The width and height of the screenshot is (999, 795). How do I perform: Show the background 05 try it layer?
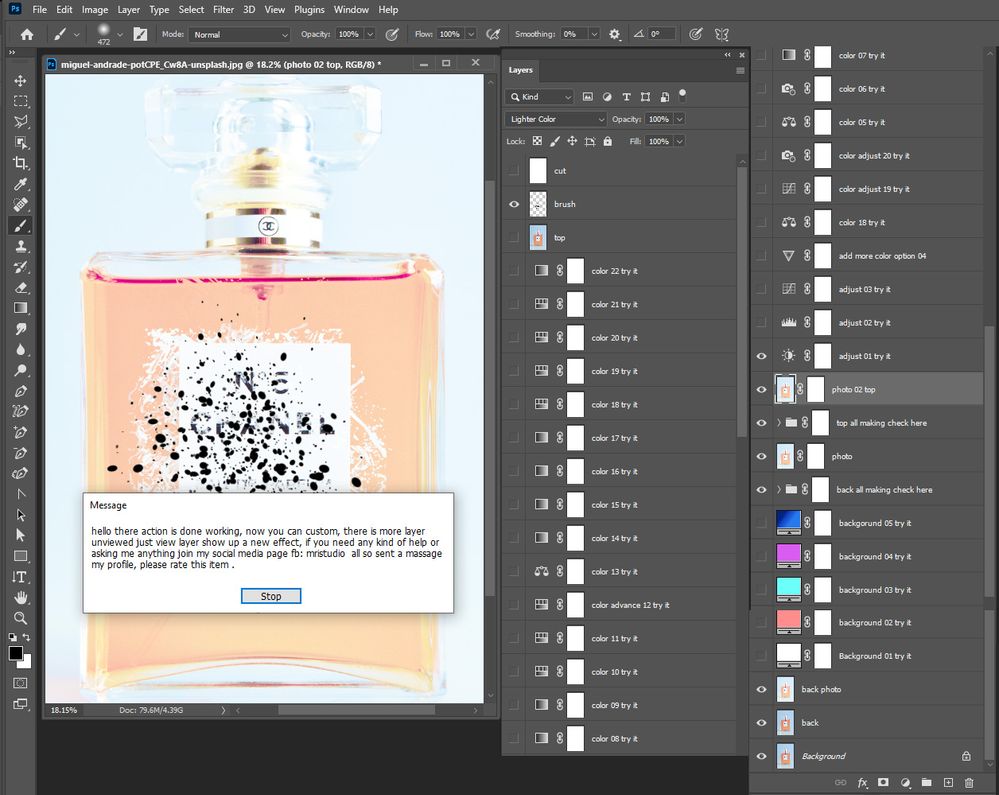click(761, 523)
